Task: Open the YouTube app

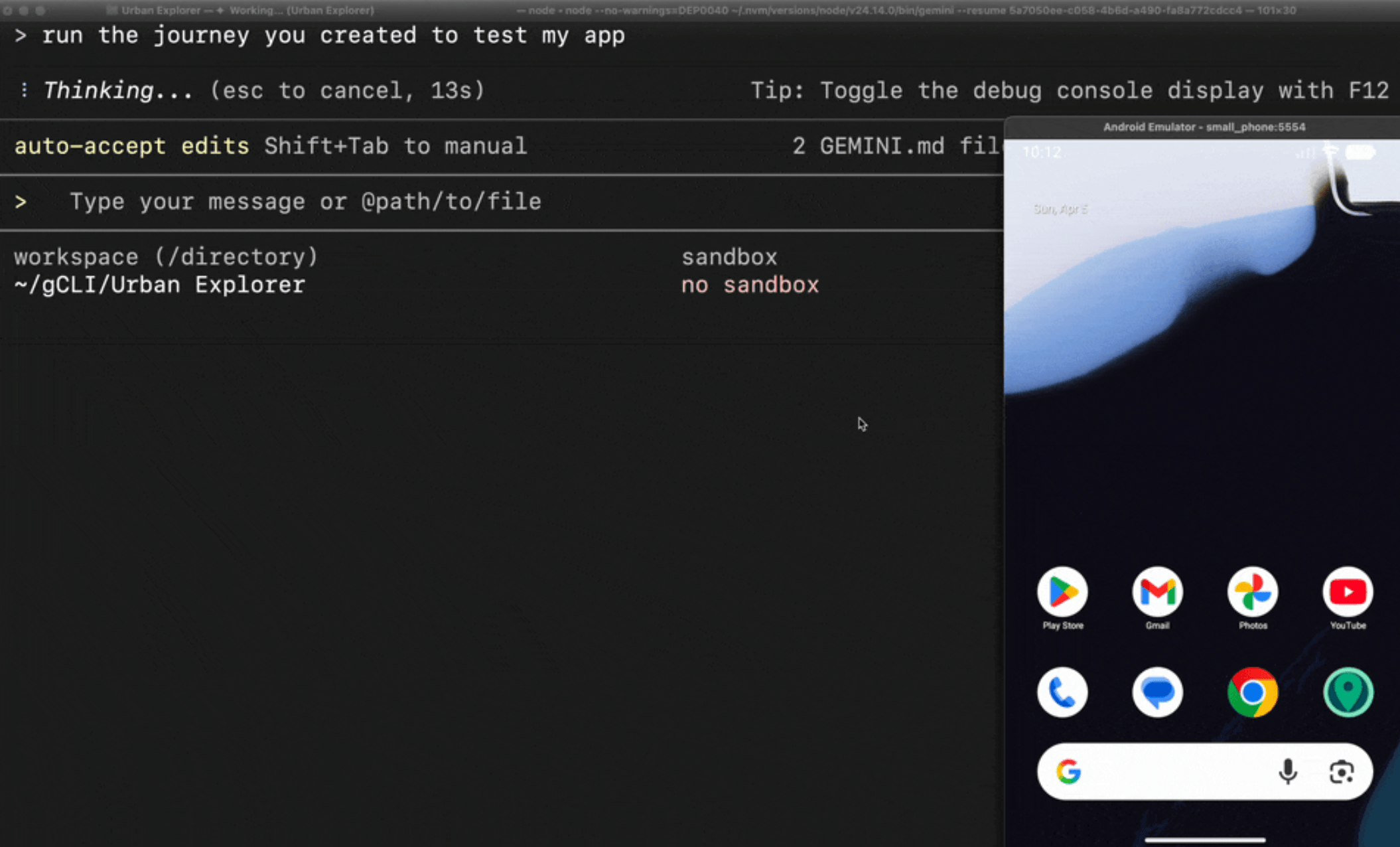Action: (1348, 593)
